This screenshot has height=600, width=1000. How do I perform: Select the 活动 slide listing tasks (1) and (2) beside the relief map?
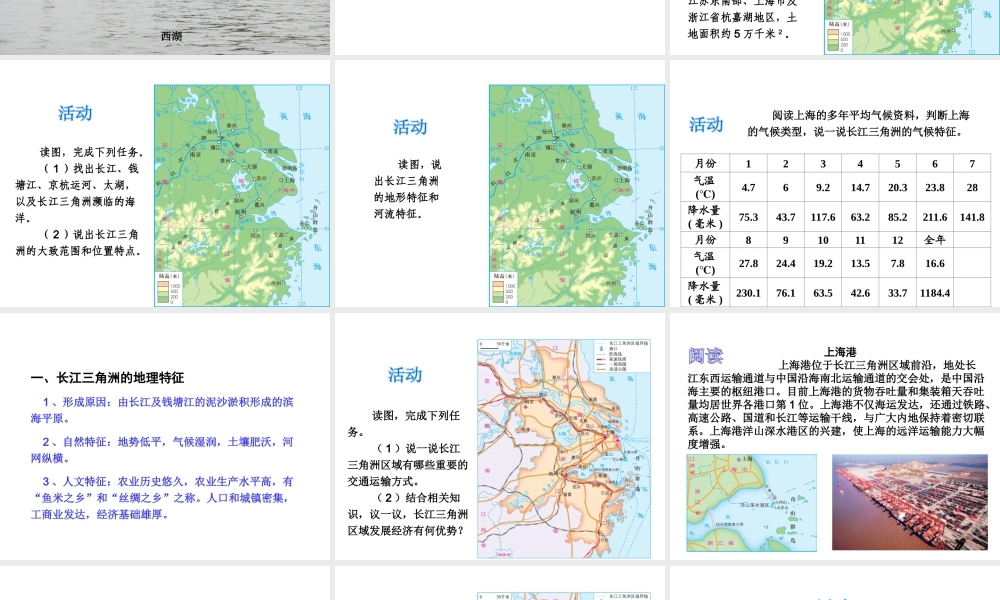165,184
